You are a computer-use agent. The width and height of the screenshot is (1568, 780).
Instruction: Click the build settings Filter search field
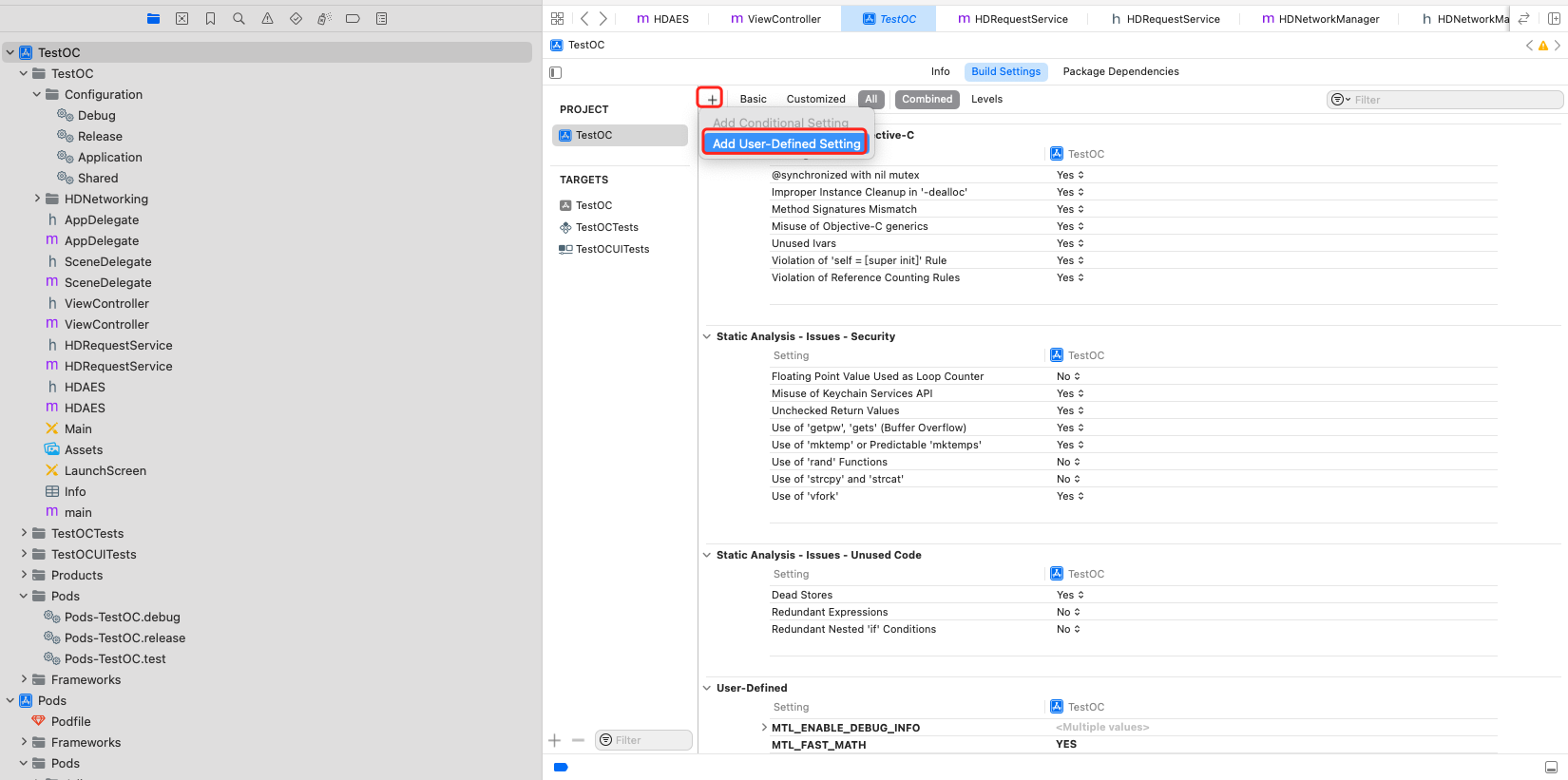(x=1444, y=100)
